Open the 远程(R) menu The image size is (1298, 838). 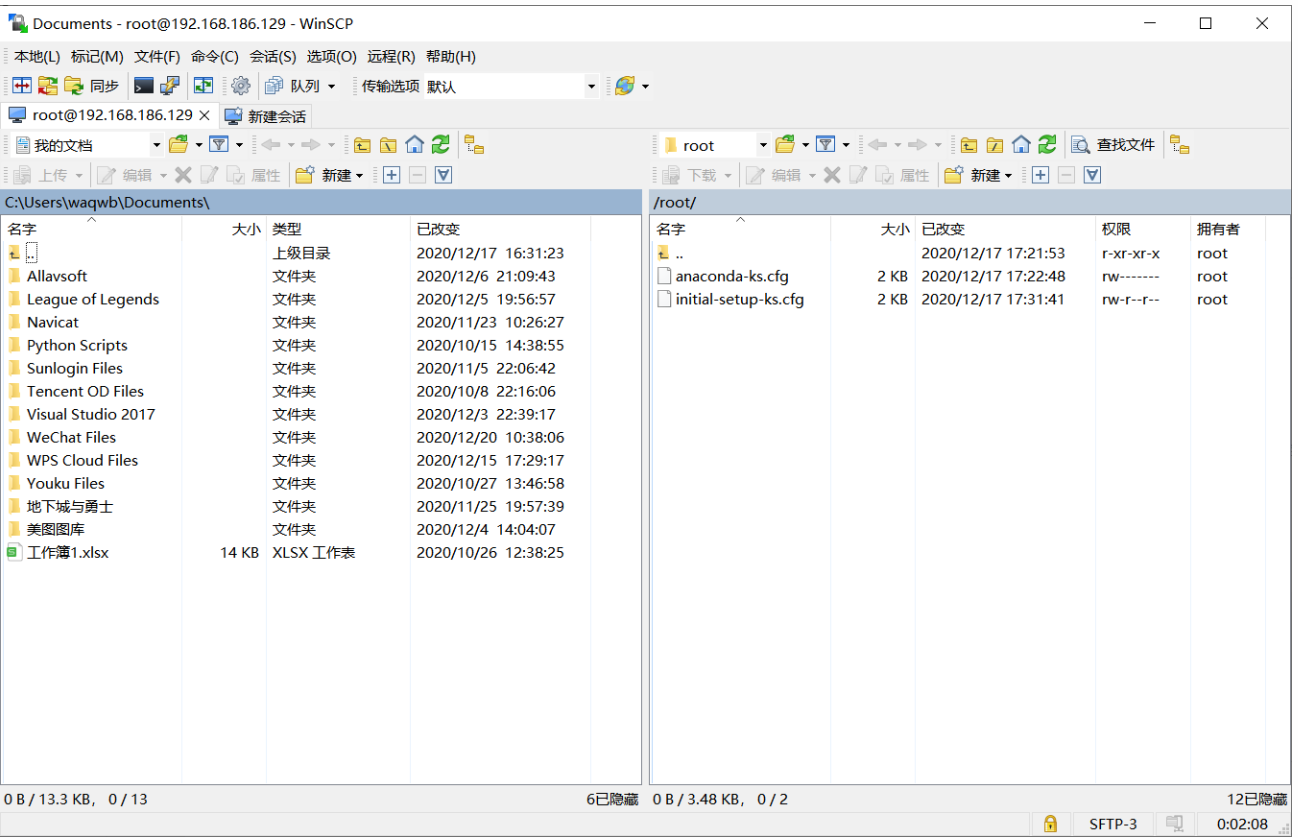click(x=391, y=57)
